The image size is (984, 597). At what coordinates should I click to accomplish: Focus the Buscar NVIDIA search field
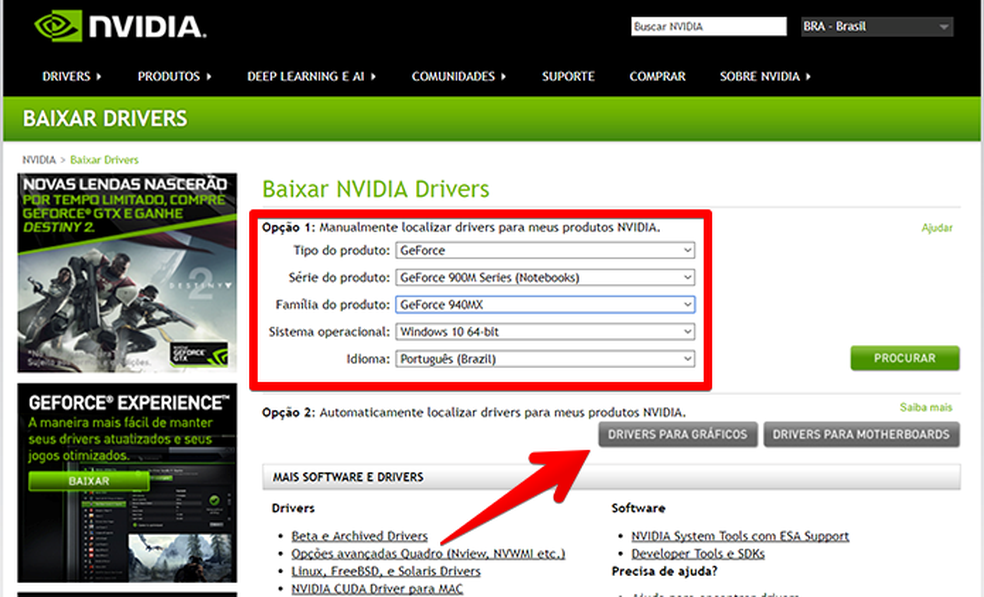709,26
